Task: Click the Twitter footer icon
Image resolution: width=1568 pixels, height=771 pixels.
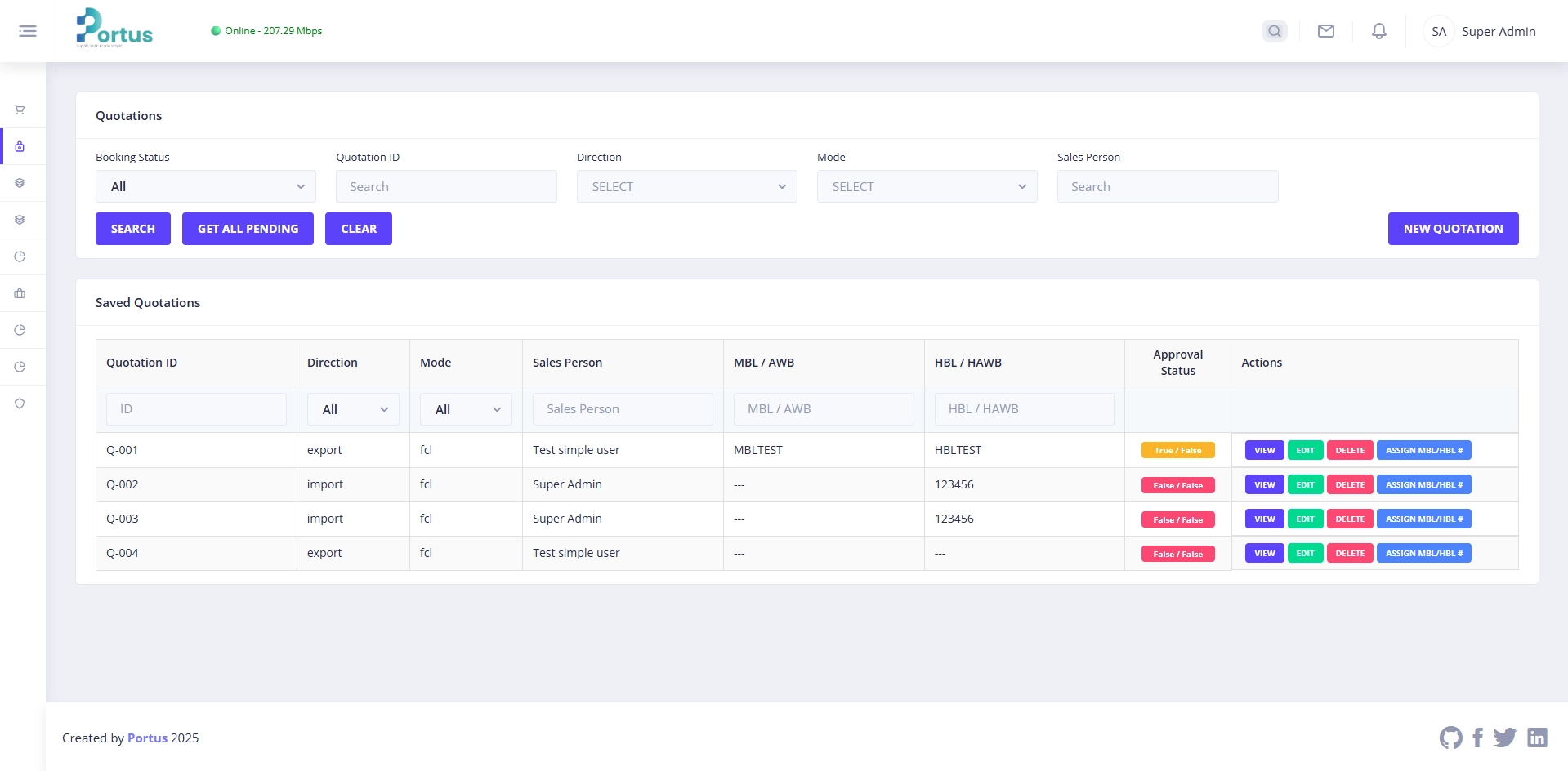Action: [x=1504, y=738]
